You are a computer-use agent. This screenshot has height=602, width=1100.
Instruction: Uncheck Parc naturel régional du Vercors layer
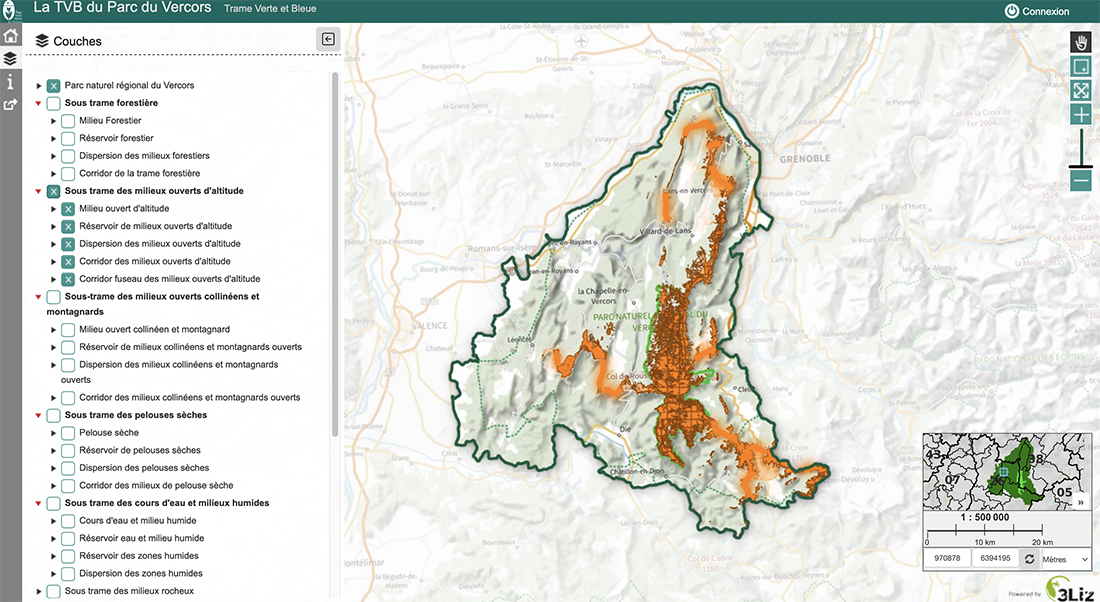click(x=52, y=85)
